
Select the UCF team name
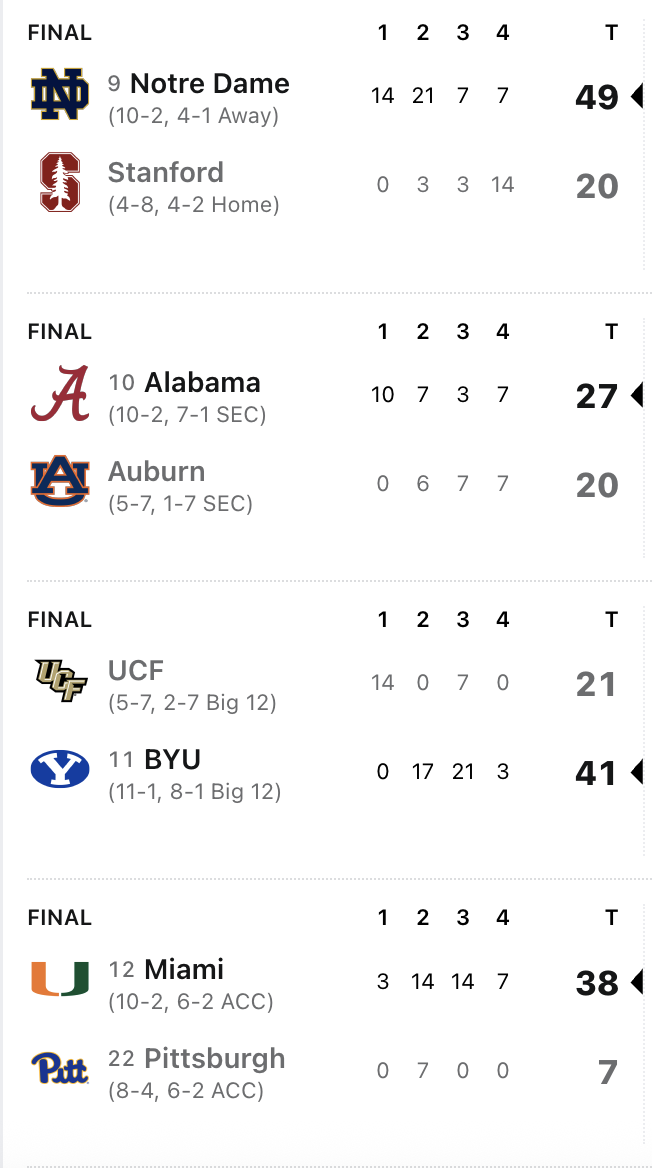136,670
